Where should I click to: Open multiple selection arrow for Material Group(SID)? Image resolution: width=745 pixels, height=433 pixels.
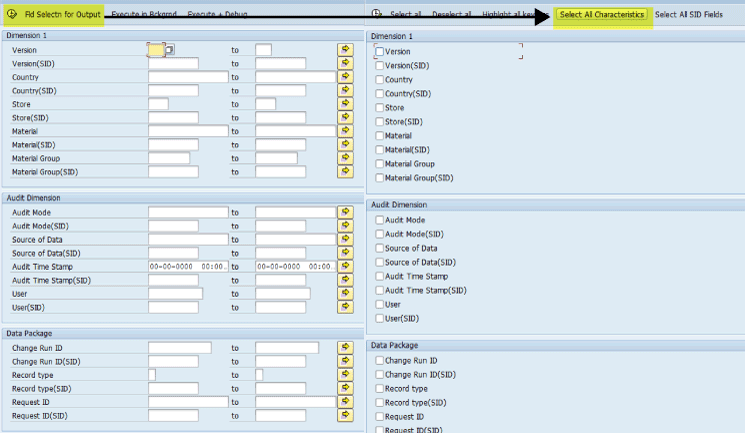tap(345, 172)
